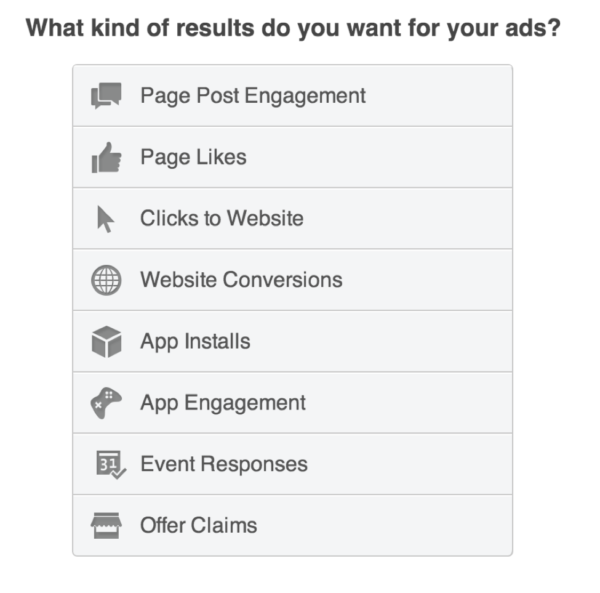600x593 pixels.
Task: Pick the Website Conversions text label
Action: click(241, 280)
